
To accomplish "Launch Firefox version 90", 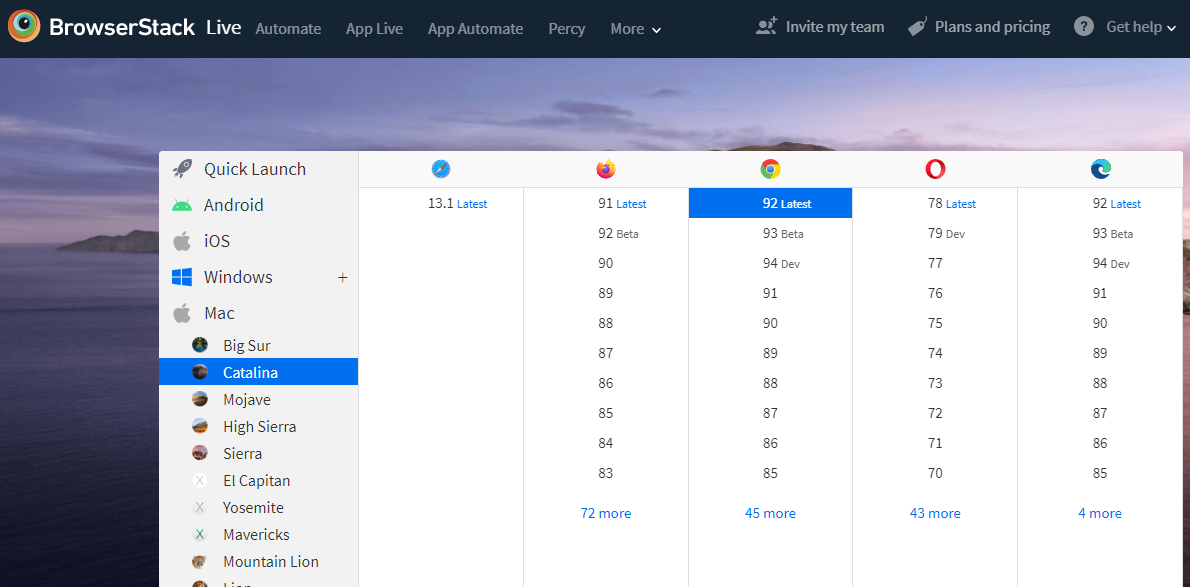I will click(606, 264).
